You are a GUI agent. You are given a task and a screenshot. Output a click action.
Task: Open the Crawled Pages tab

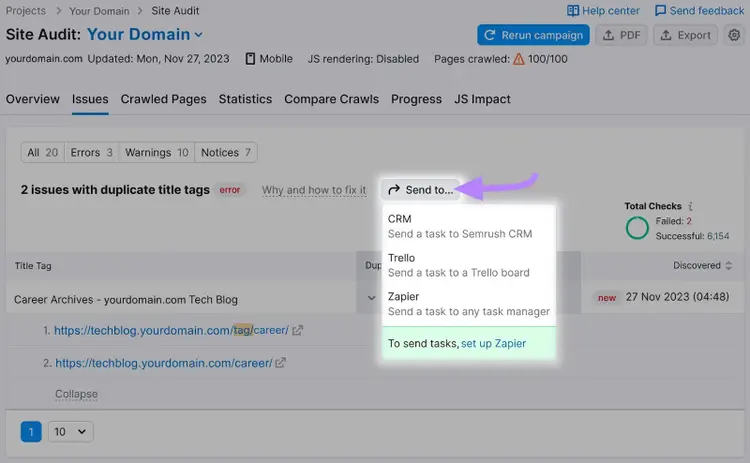click(164, 99)
